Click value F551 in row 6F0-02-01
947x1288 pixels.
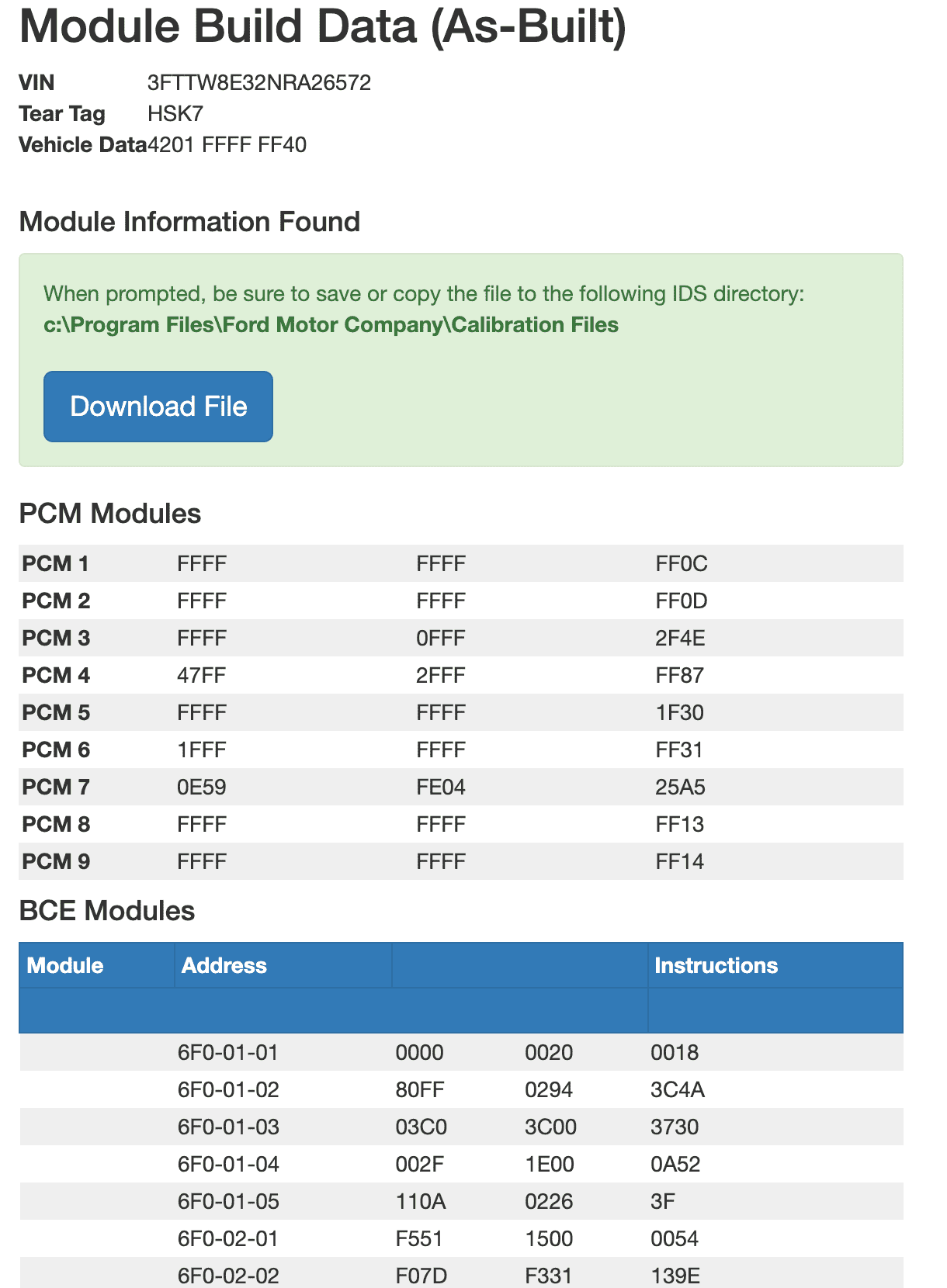tap(419, 1239)
